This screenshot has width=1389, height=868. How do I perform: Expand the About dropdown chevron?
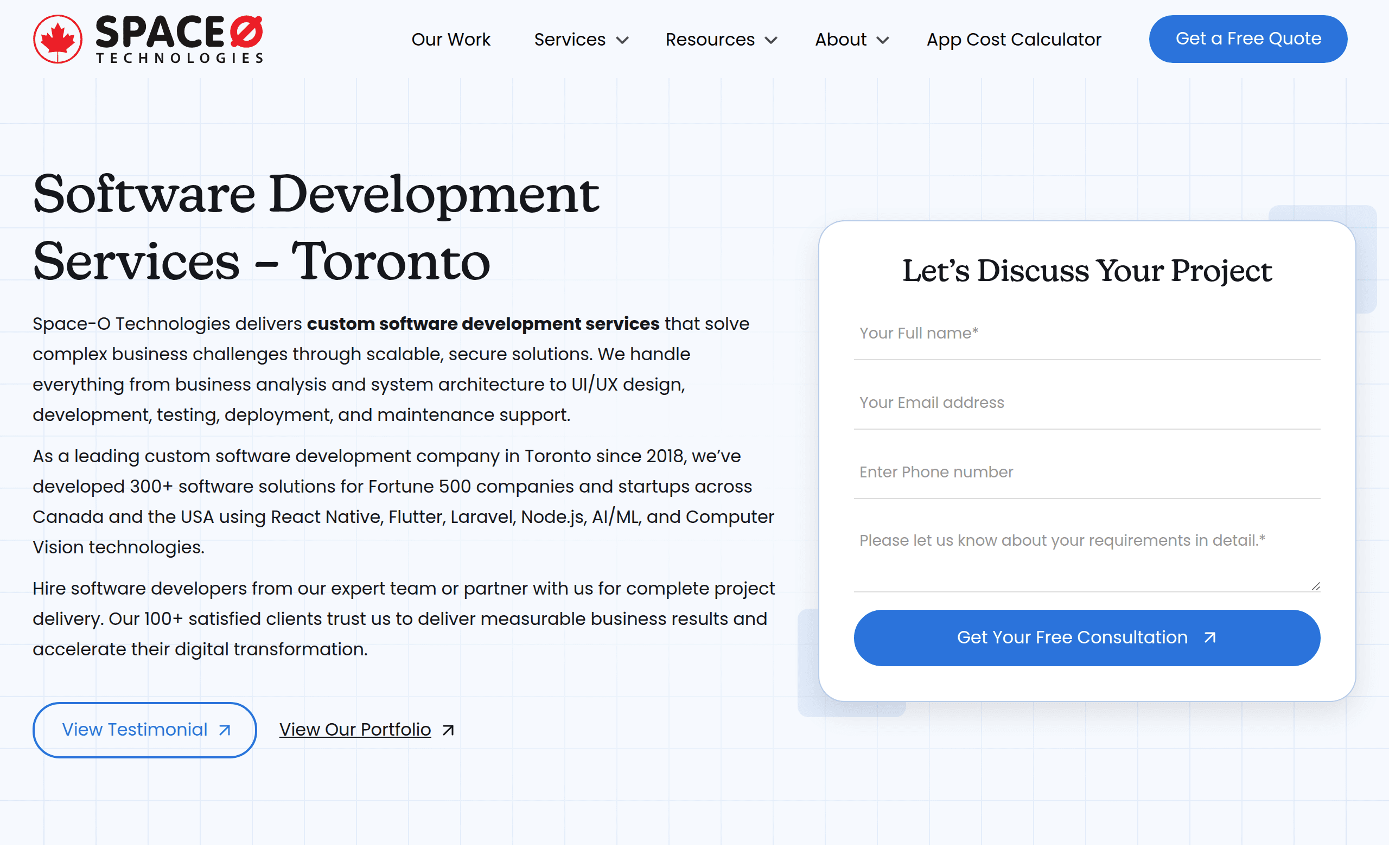pyautogui.click(x=883, y=40)
